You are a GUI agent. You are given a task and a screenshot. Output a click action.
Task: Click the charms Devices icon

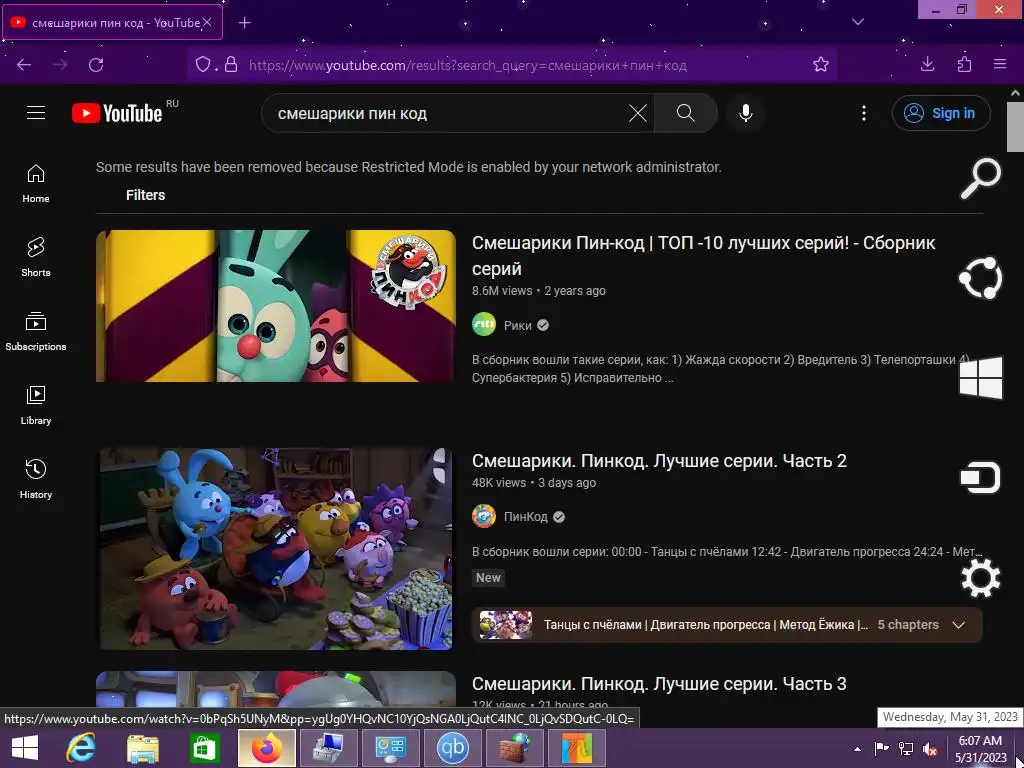tap(980, 478)
